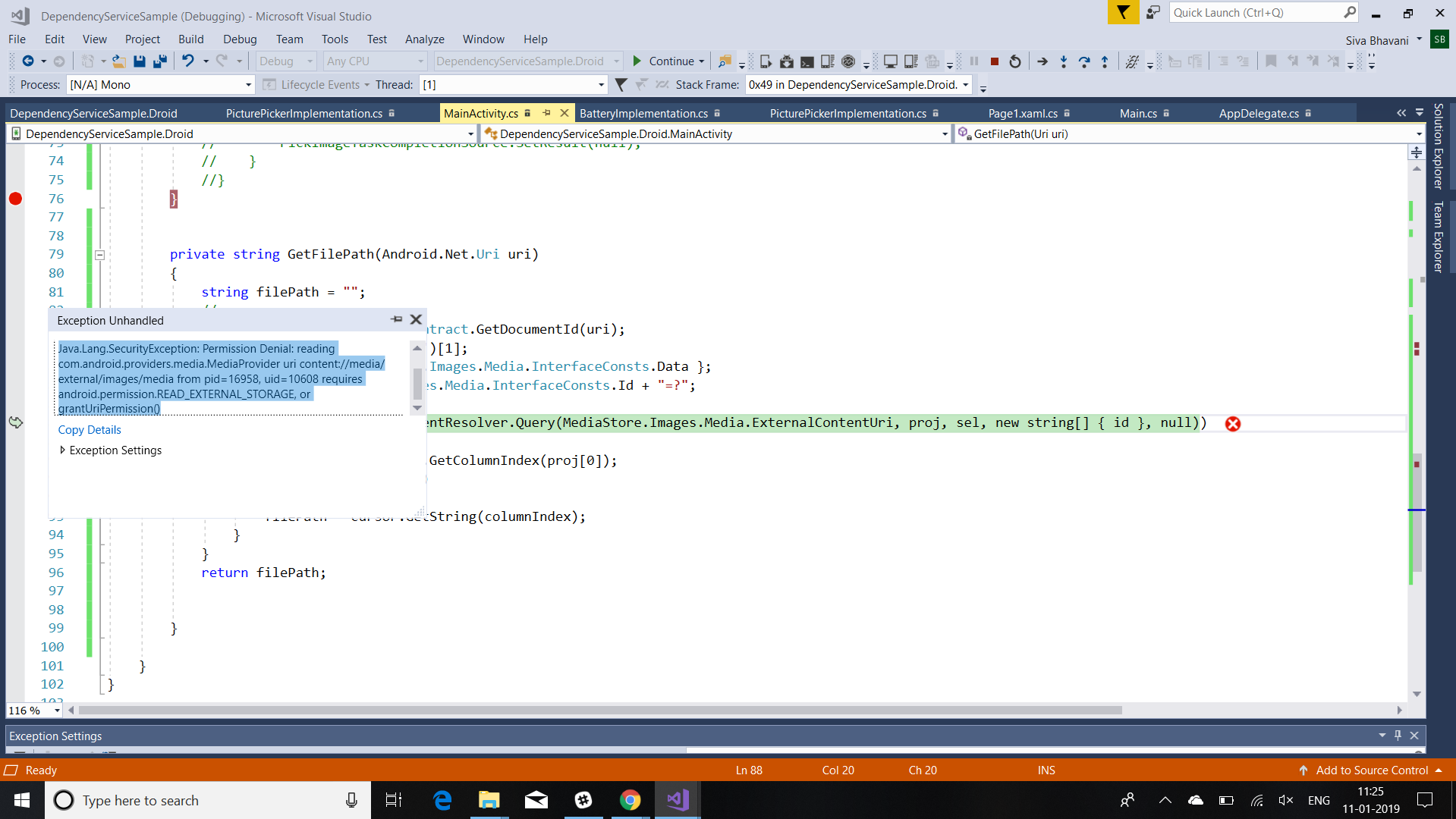Click the Undo arrow icon
This screenshot has height=819, width=1456.
(x=187, y=61)
